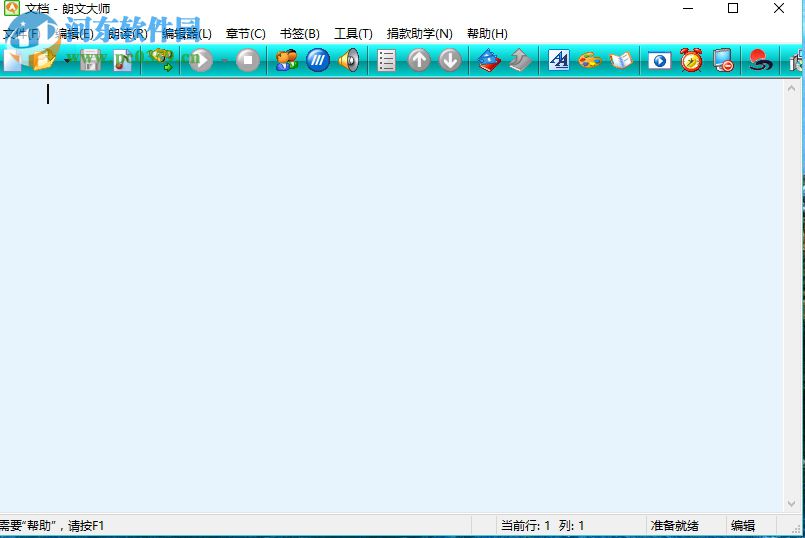This screenshot has height=538, width=805.
Task: Click the blue media player window icon
Action: click(660, 61)
